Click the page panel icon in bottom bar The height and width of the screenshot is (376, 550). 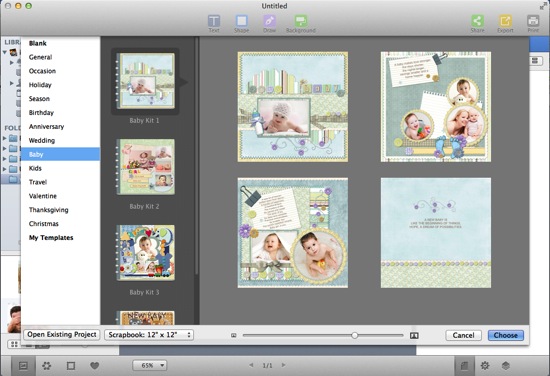tap(464, 366)
